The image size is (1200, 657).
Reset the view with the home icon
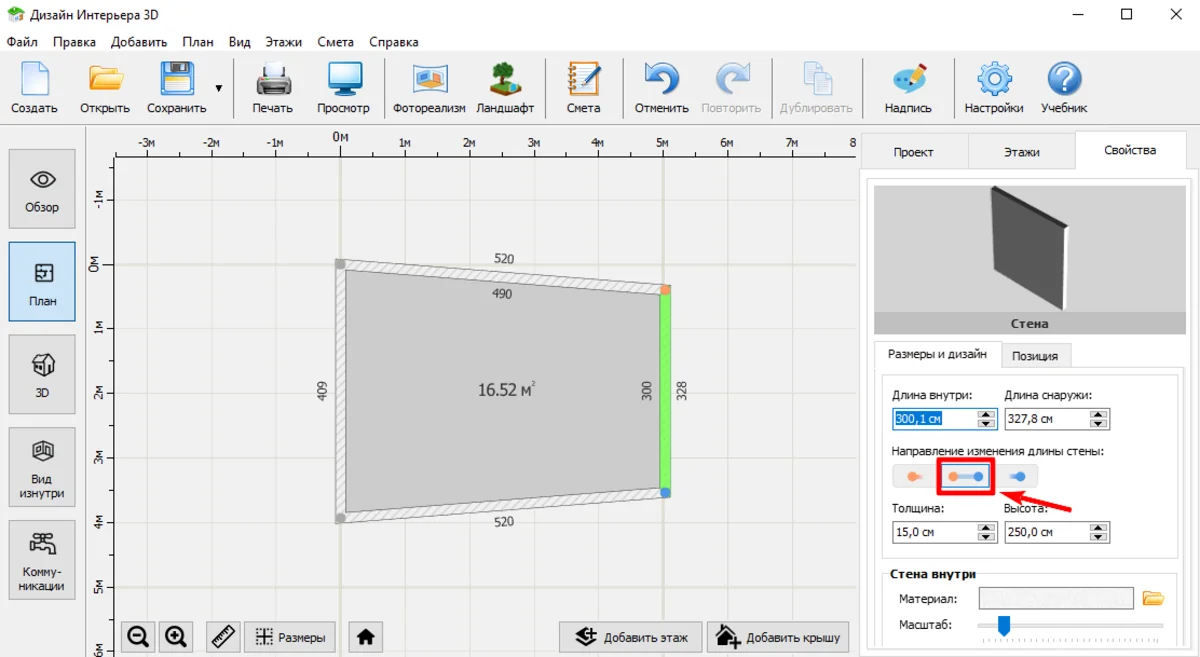366,636
